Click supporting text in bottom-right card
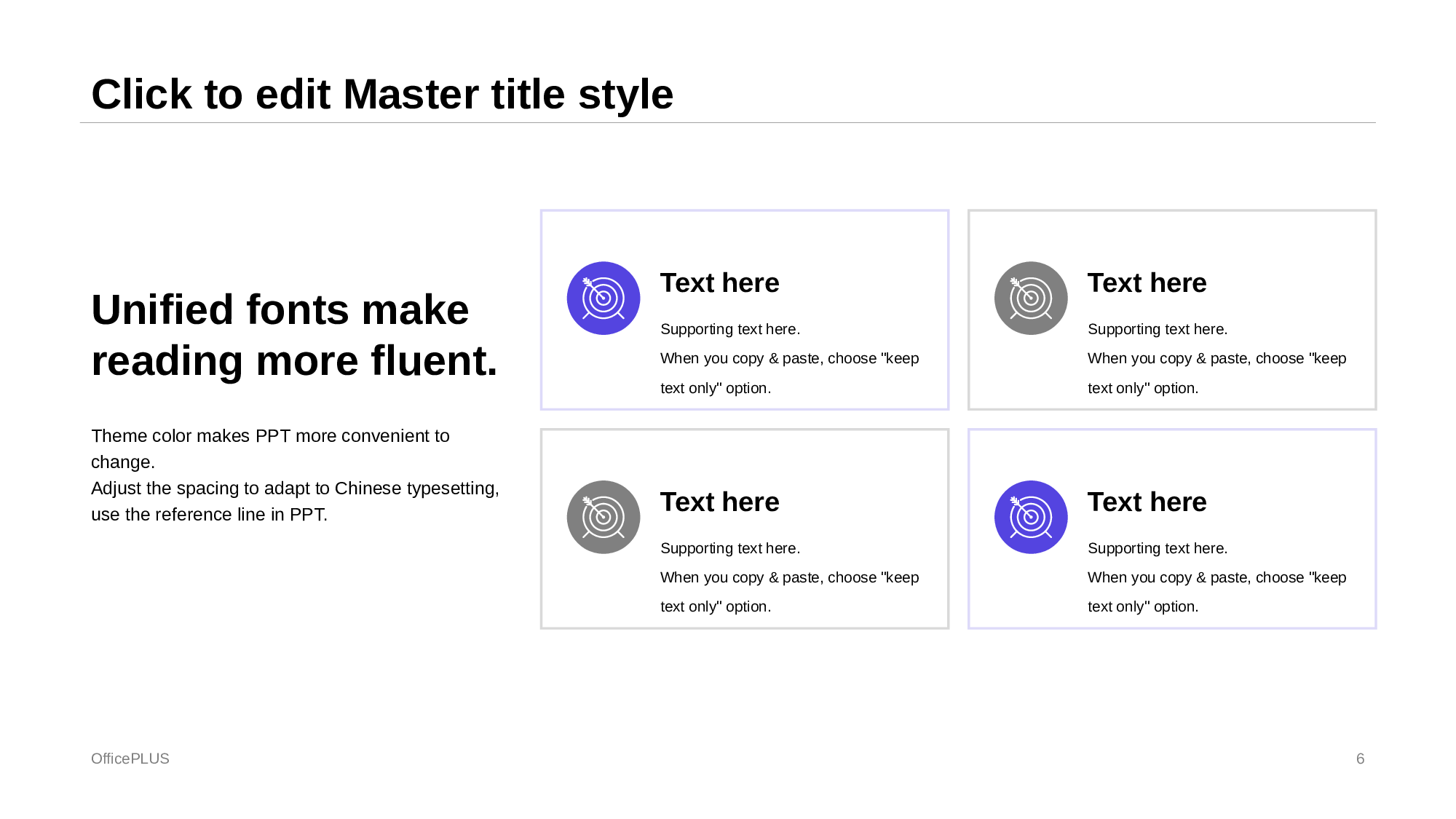Viewport: 1456px width, 819px height. point(1216,577)
